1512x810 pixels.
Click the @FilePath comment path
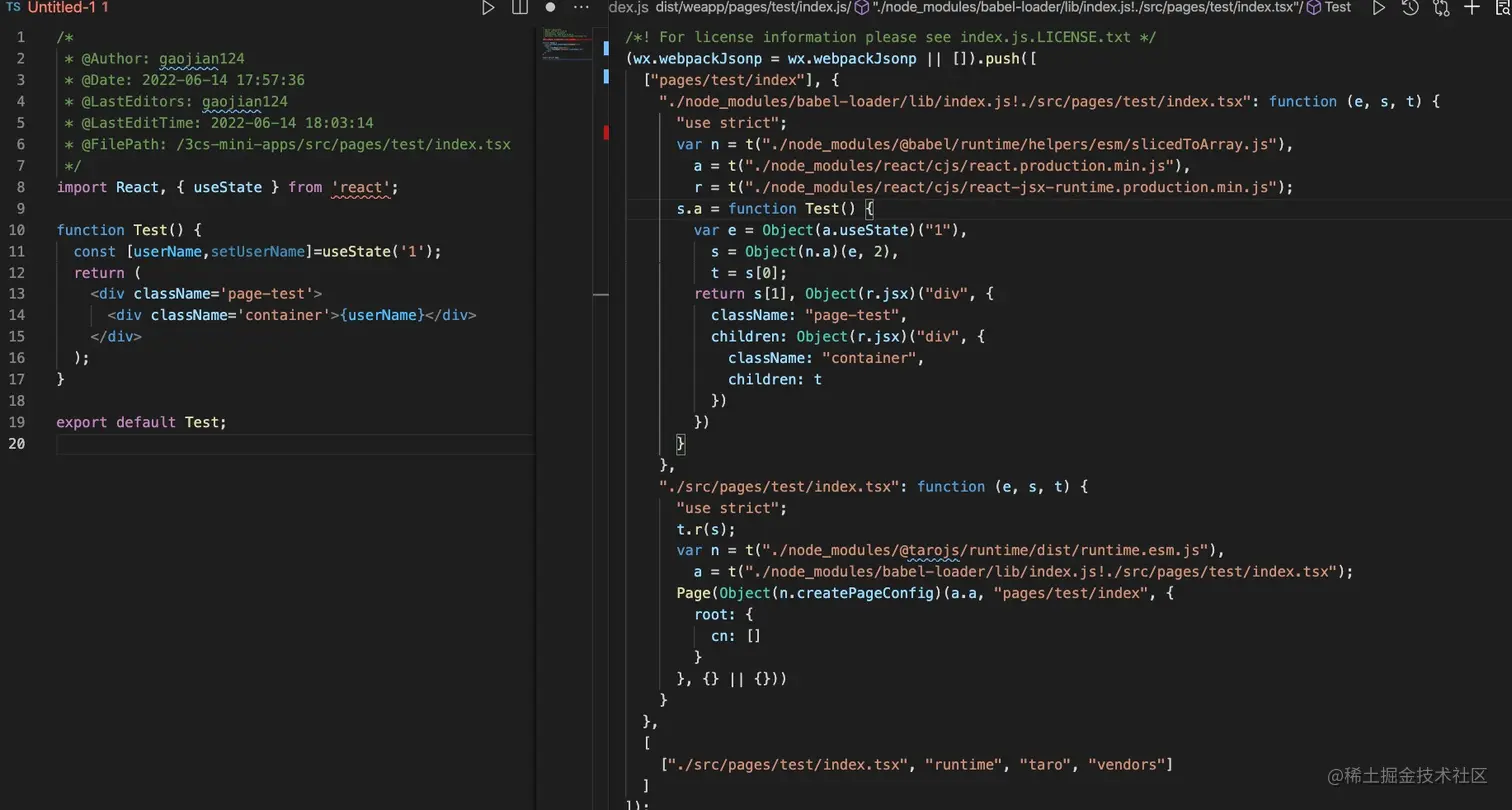pyautogui.click(x=343, y=144)
